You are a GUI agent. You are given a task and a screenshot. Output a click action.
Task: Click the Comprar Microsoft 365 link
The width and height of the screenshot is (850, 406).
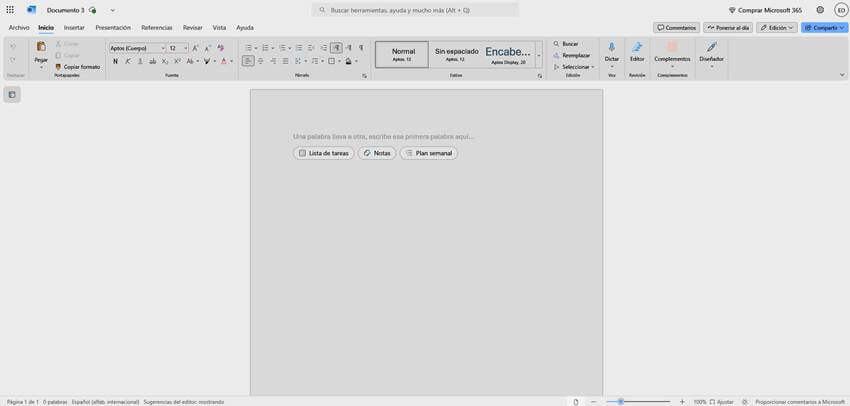pyautogui.click(x=765, y=10)
